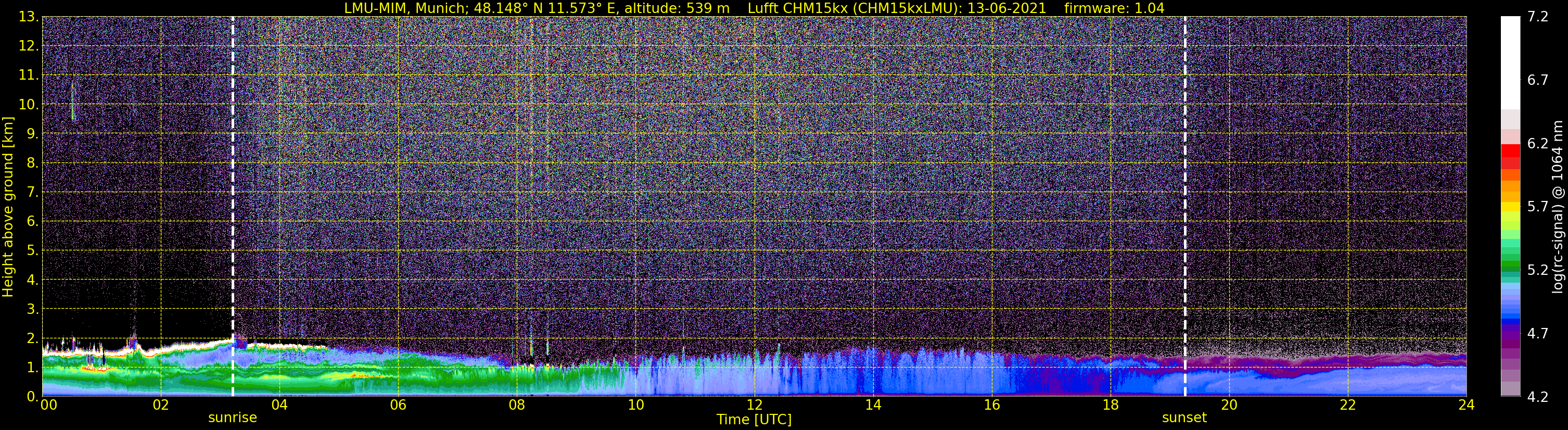Viewport: 1568px width, 430px height.
Task: Click the 'sunset' label below the time axis
Action: coord(1184,418)
